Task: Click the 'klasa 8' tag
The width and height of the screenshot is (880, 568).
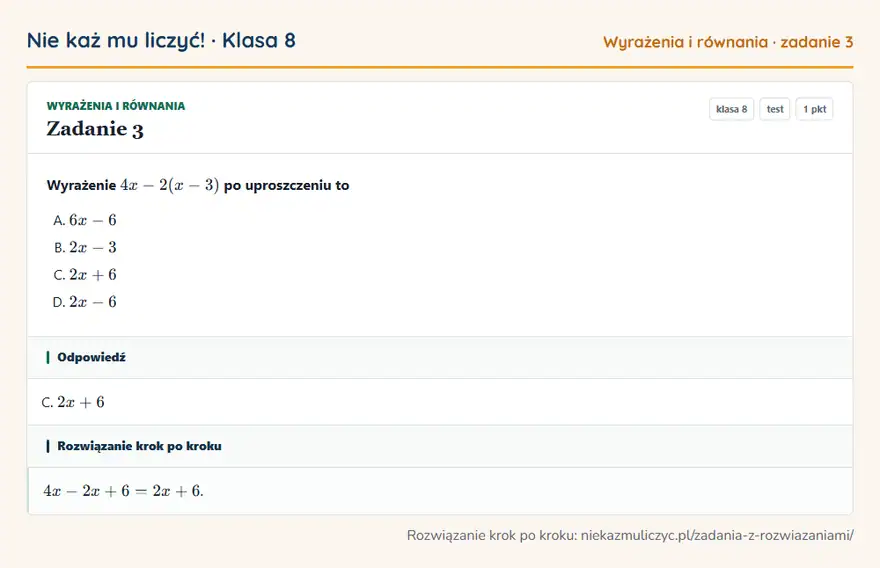Action: [x=731, y=109]
